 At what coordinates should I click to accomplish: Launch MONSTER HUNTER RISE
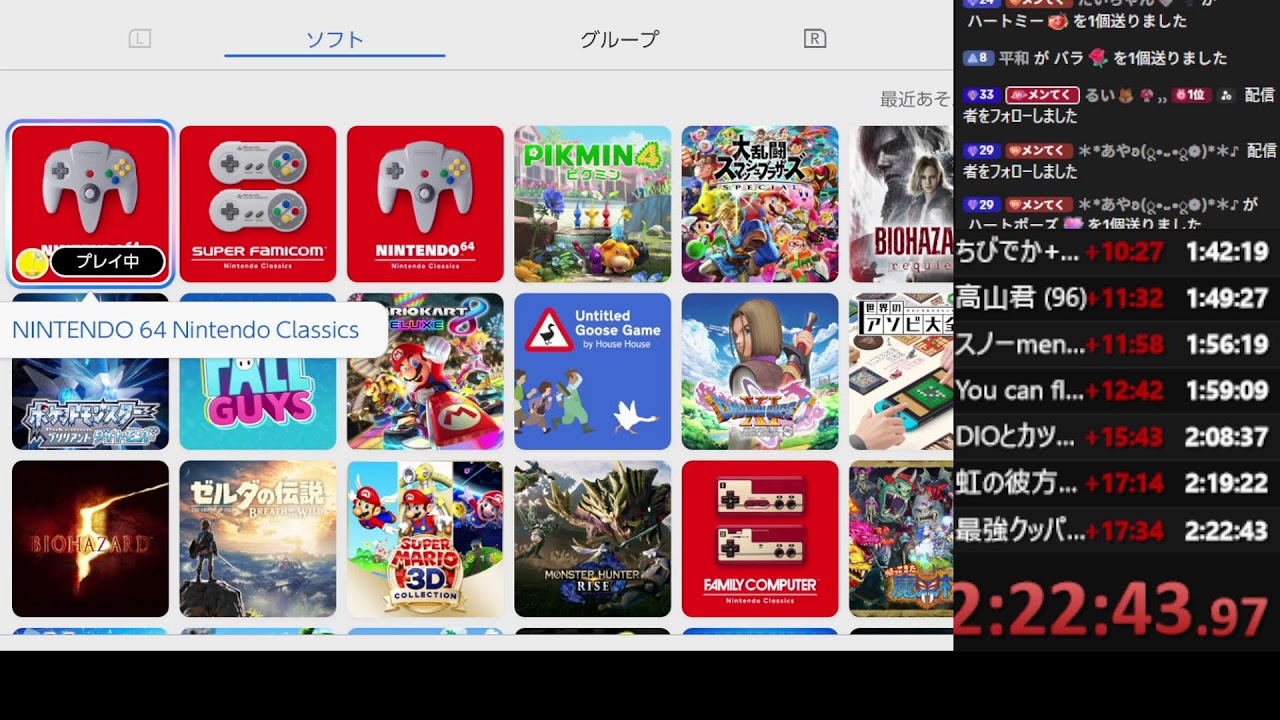593,539
